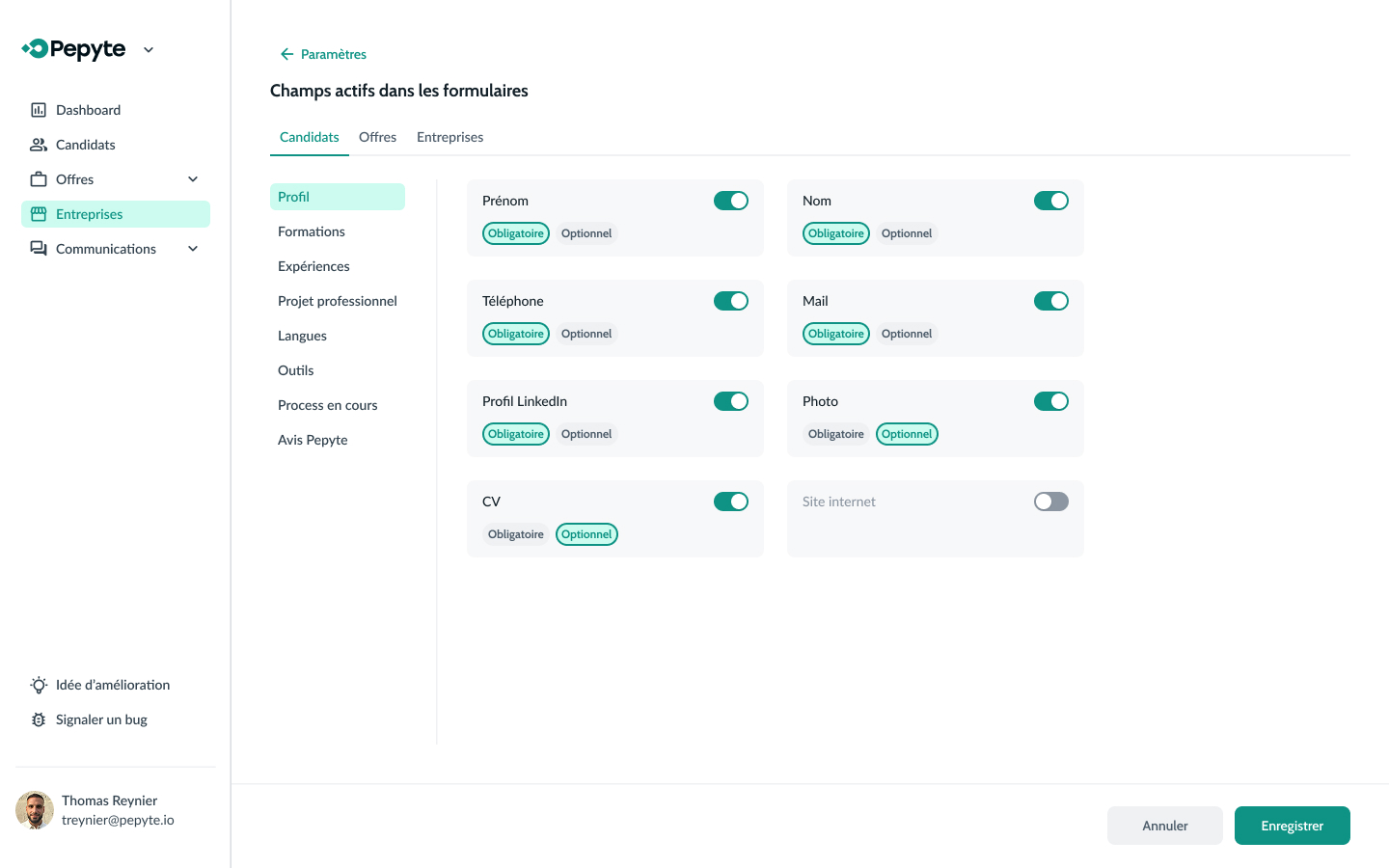Image resolution: width=1389 pixels, height=868 pixels.
Task: Click the Dashboard chart icon
Action: [39, 110]
